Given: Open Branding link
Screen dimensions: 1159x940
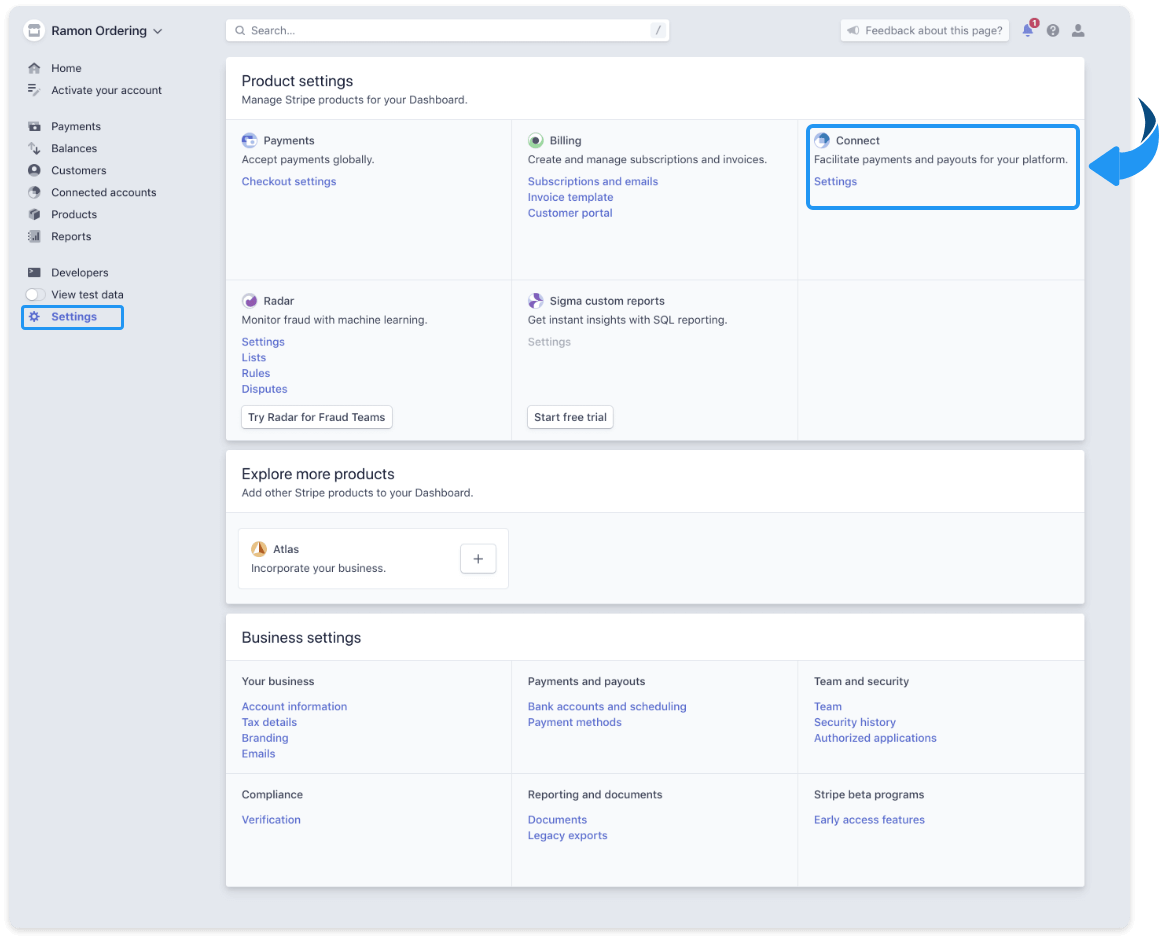Looking at the screenshot, I should pyautogui.click(x=265, y=738).
